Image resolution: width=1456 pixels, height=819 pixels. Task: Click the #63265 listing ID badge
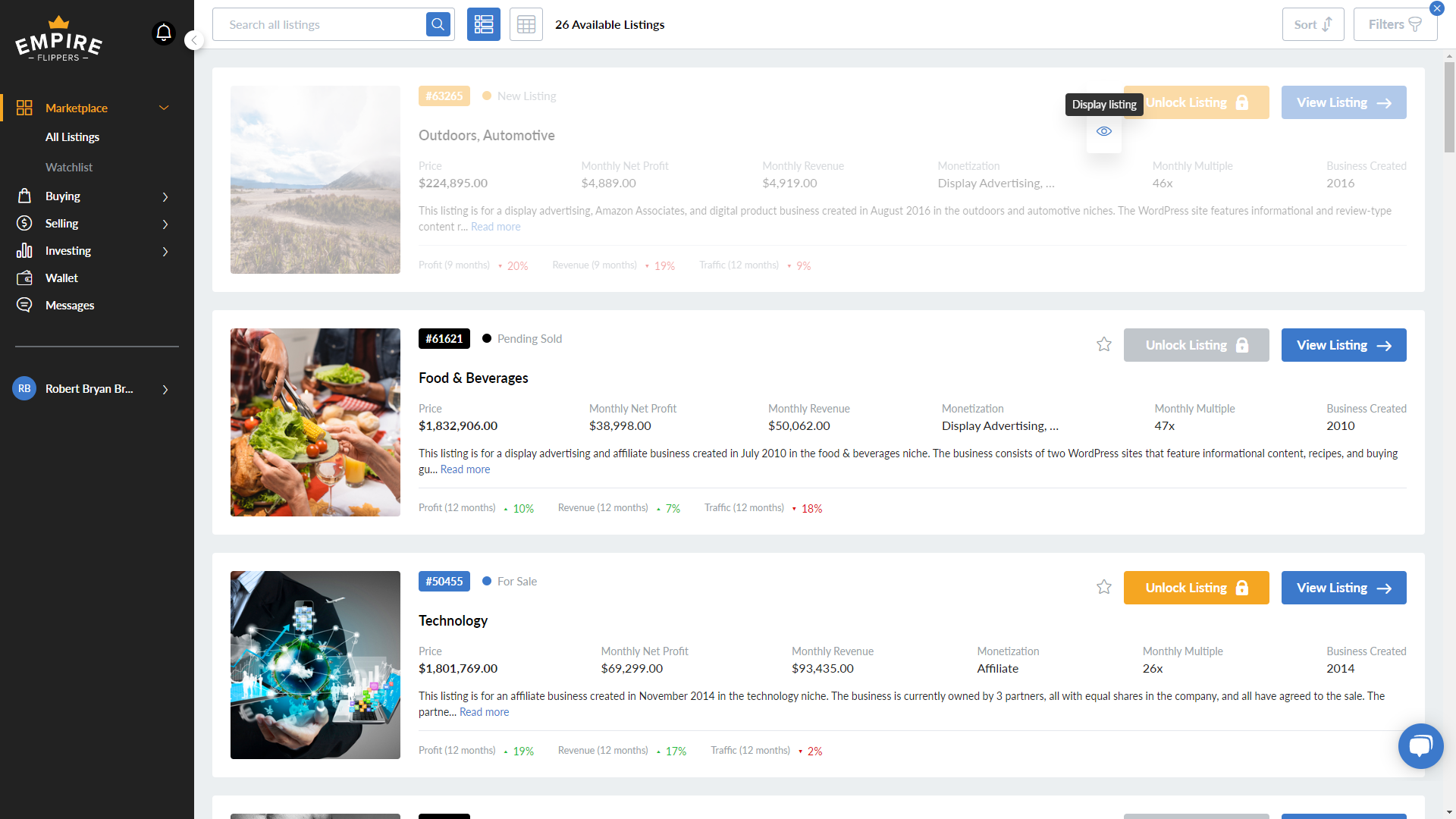(x=444, y=96)
